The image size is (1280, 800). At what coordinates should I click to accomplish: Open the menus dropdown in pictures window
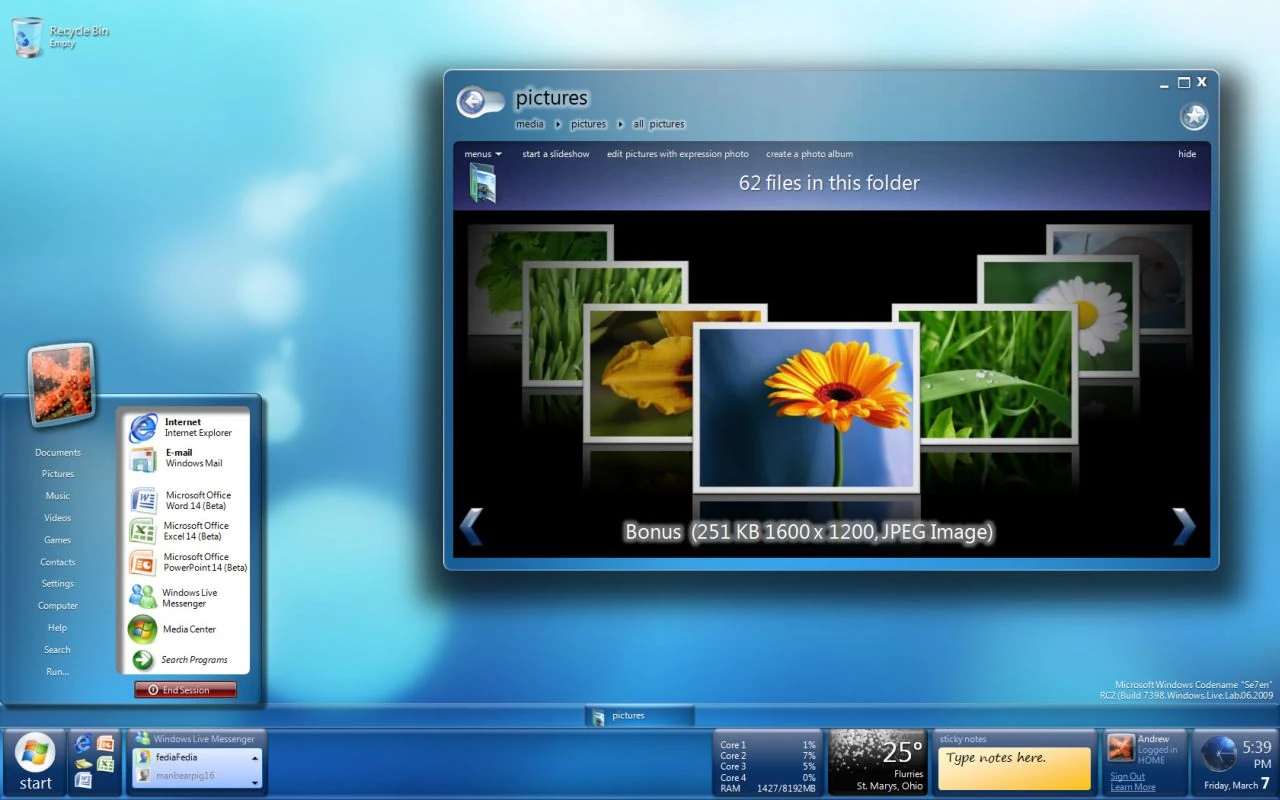click(x=483, y=154)
